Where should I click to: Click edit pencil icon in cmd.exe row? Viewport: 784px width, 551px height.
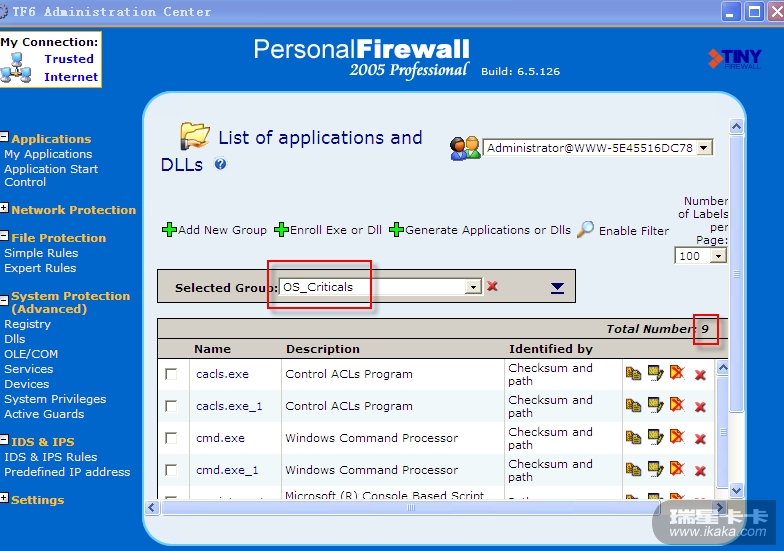655,437
